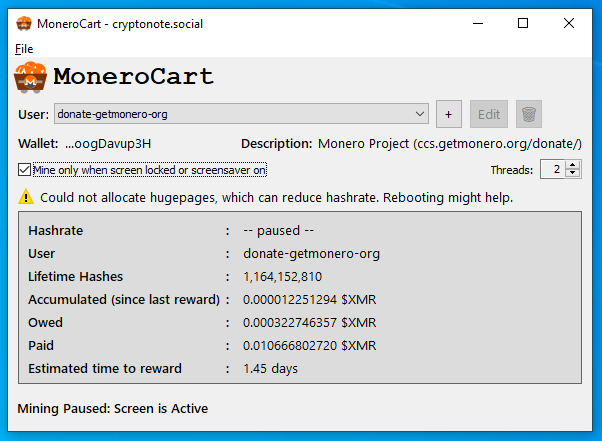Click the plus button to add user
The height and width of the screenshot is (441, 602).
click(x=448, y=114)
